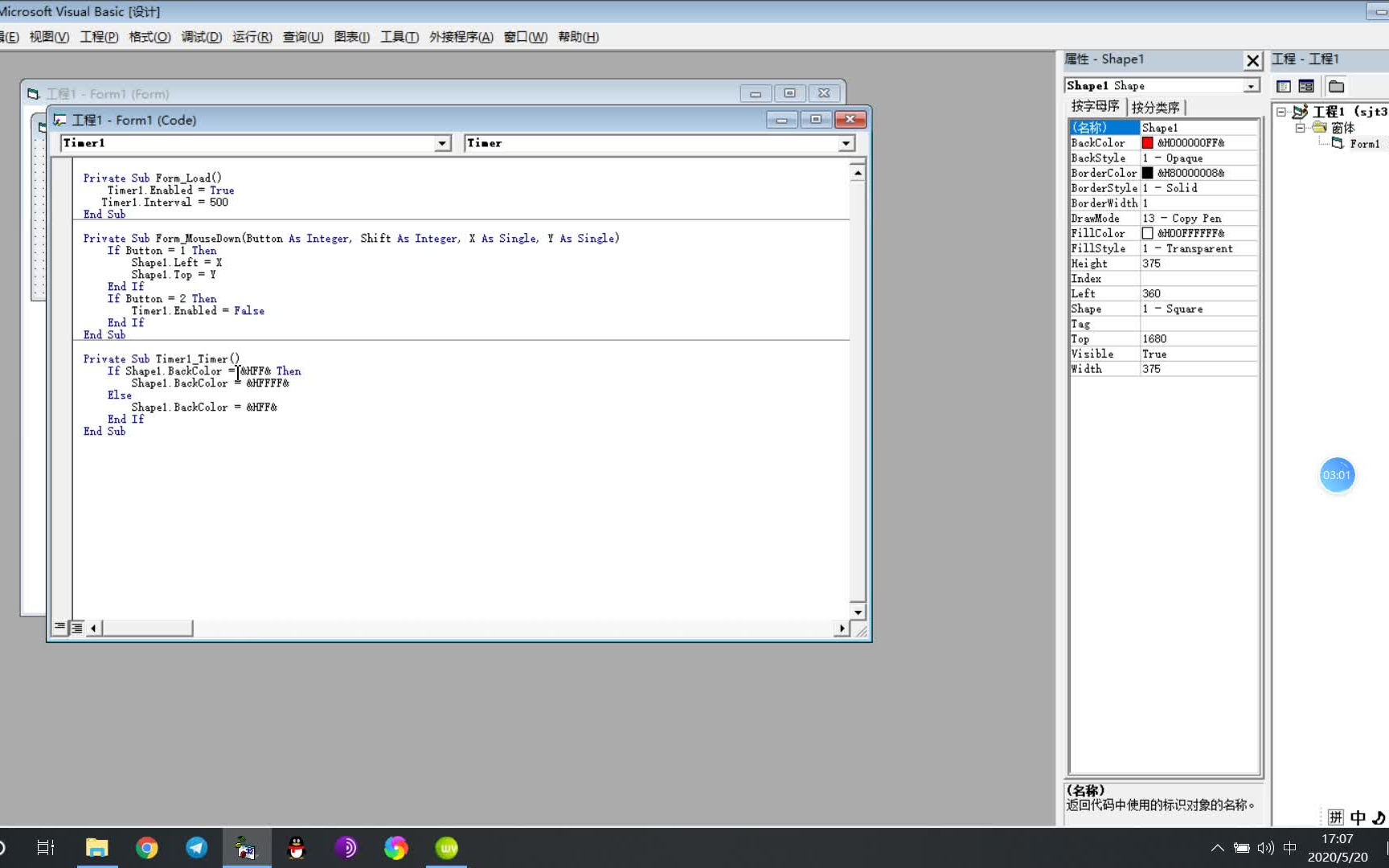Select the BorderStyle value 1 - Solid
This screenshot has height=868, width=1389.
[x=1198, y=188]
